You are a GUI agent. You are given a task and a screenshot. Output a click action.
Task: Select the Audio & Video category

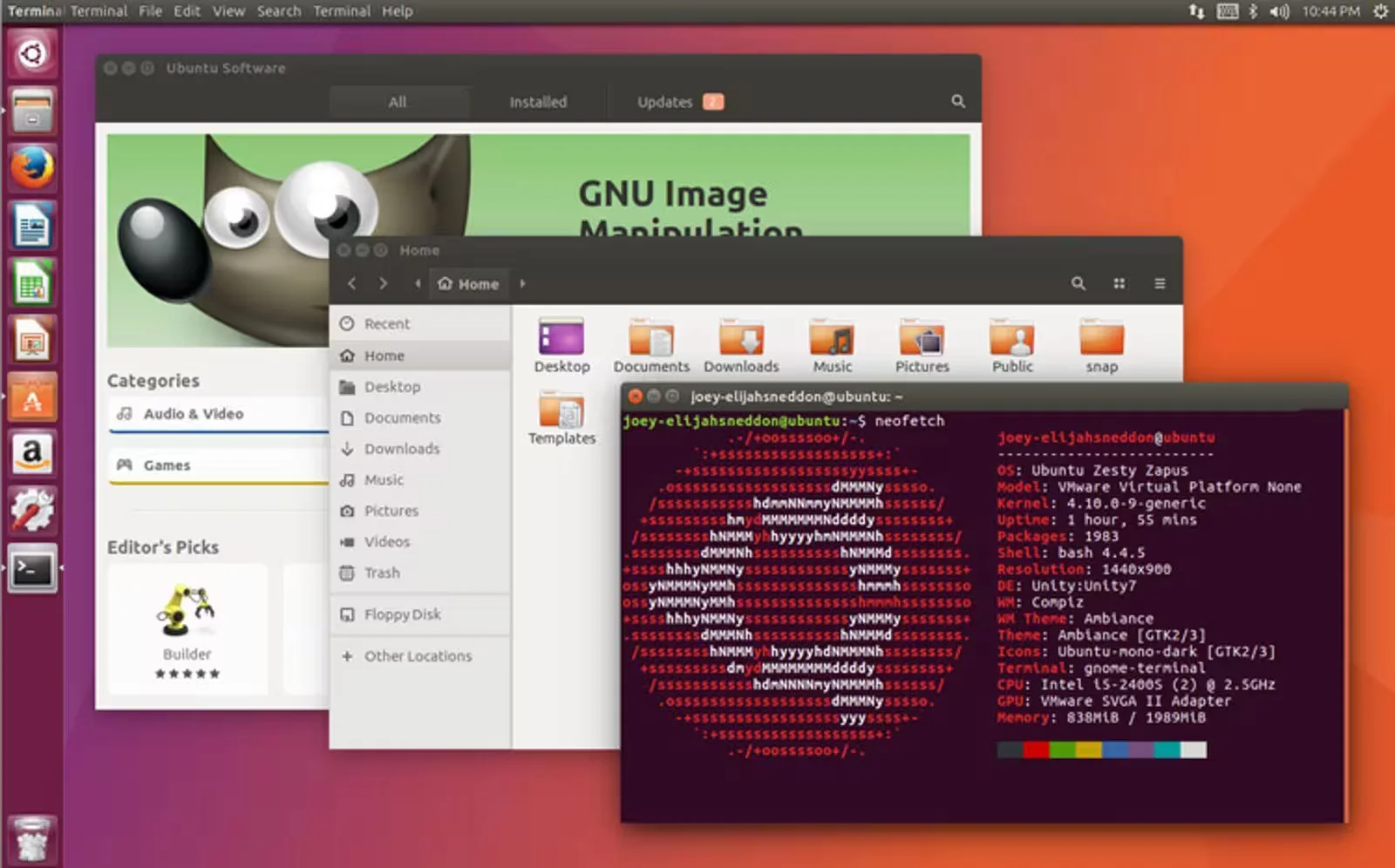point(194,414)
